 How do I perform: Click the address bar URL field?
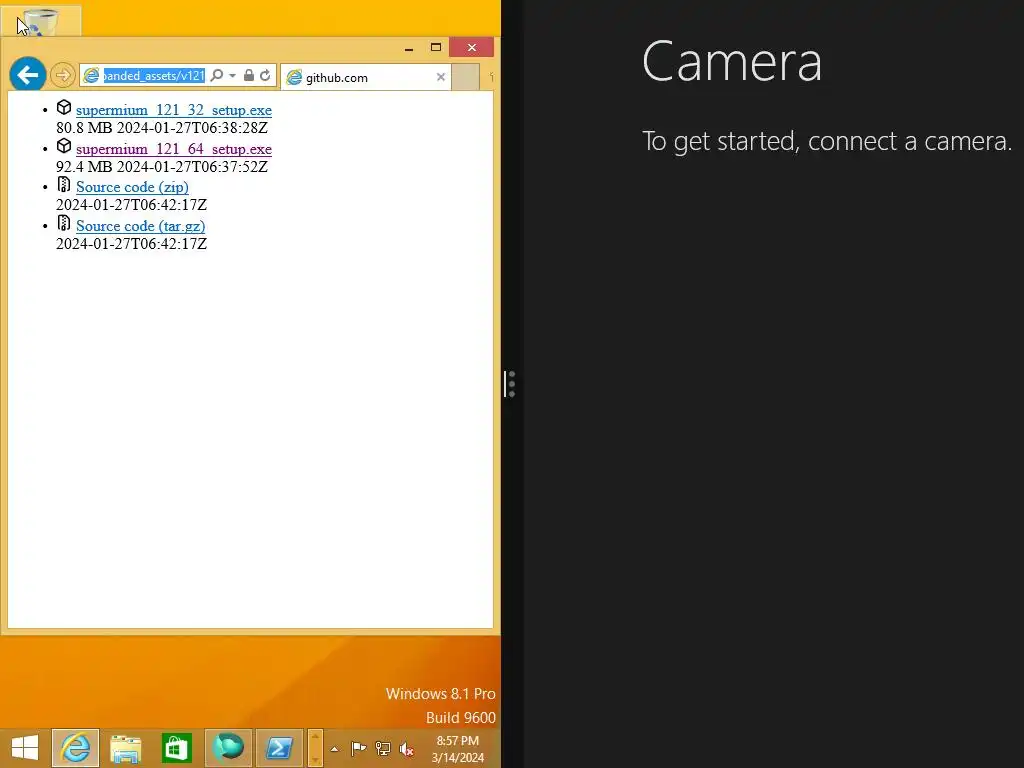click(x=154, y=76)
